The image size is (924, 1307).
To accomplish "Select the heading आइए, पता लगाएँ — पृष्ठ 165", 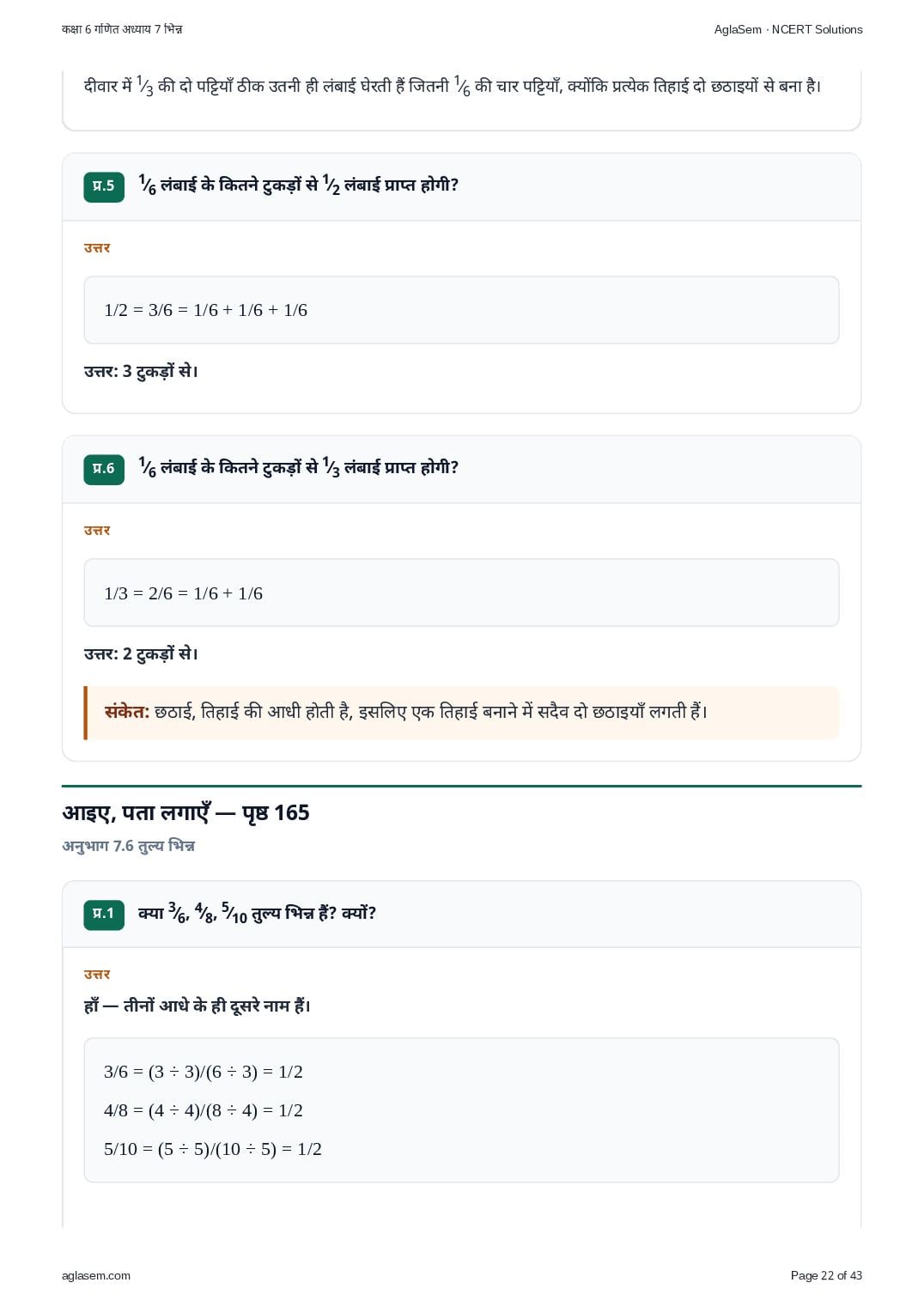I will pyautogui.click(x=185, y=812).
